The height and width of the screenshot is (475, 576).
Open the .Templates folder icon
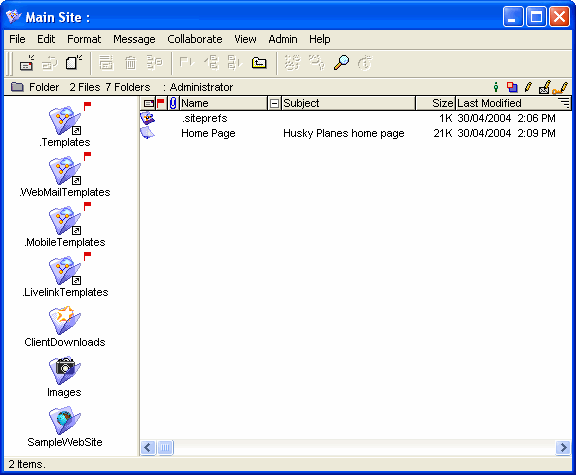(x=65, y=120)
